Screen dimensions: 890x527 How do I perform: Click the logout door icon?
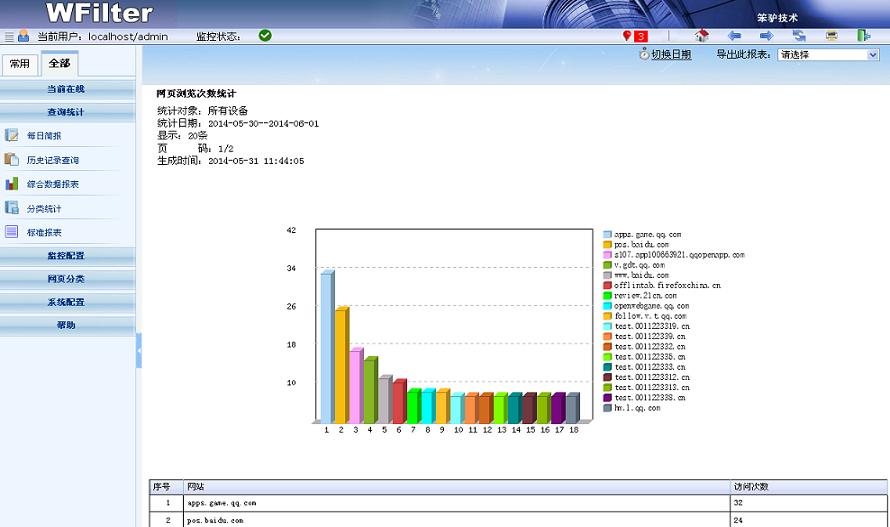863,36
